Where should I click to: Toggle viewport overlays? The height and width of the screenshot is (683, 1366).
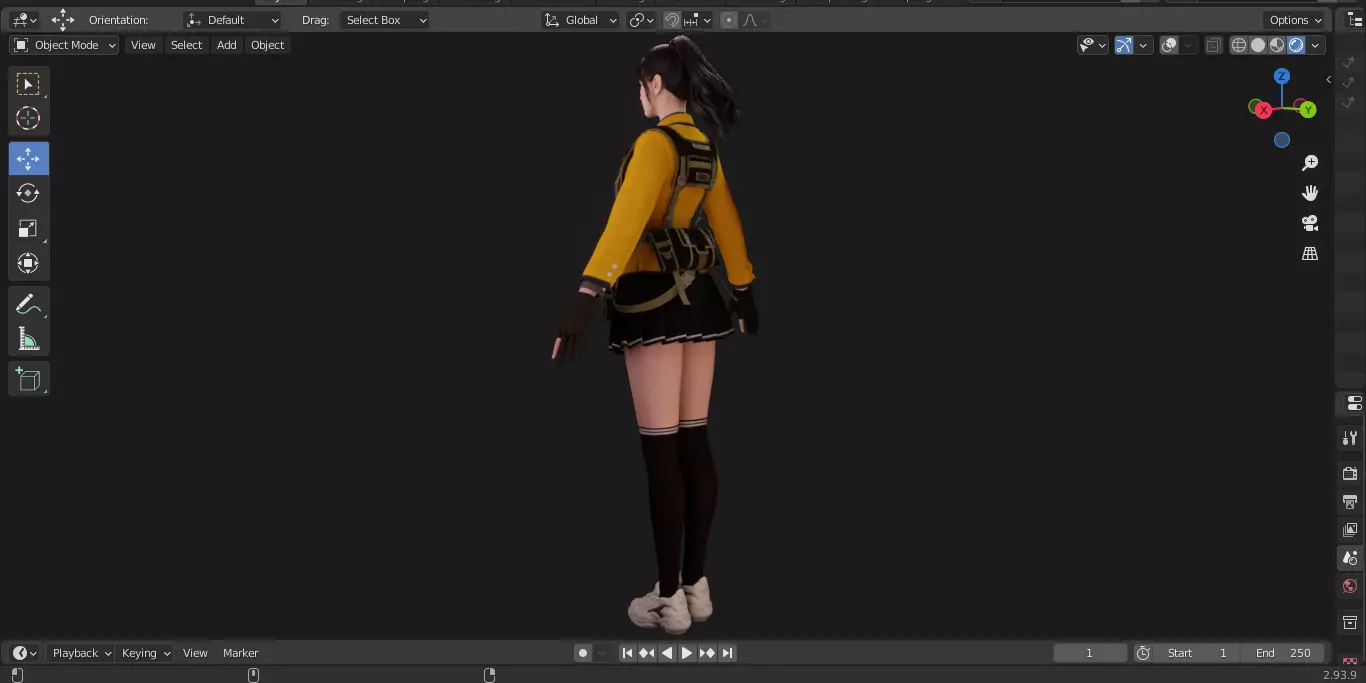[1169, 45]
